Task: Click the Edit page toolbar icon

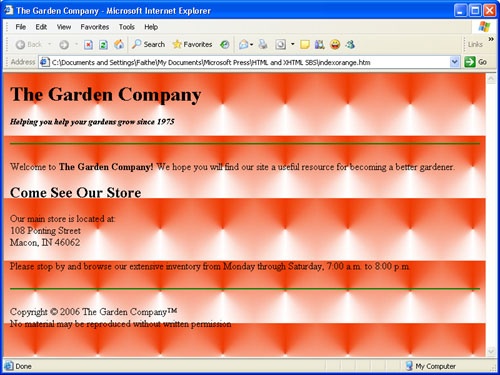Action: click(280, 44)
